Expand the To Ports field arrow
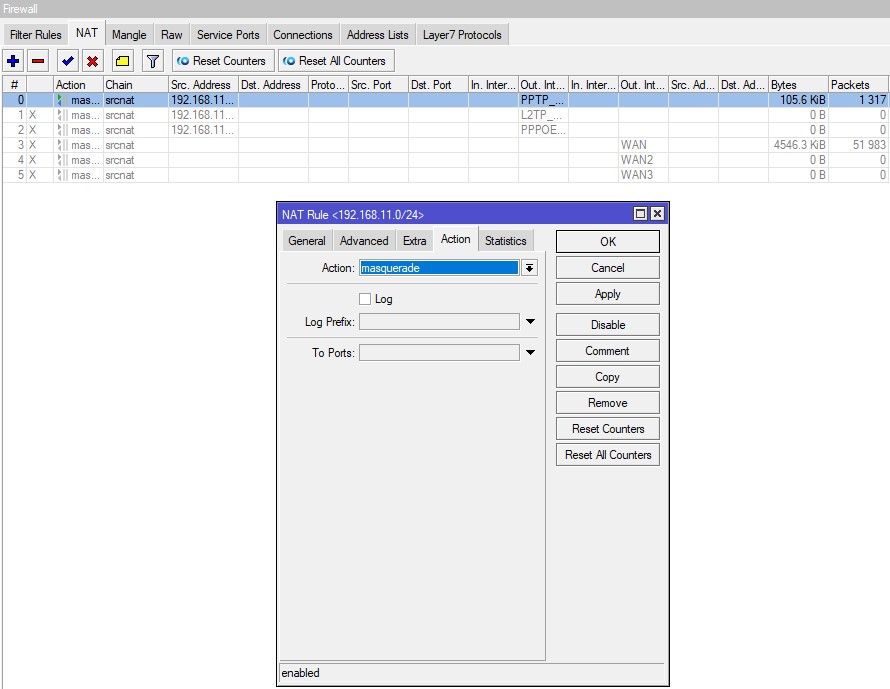890x689 pixels. pyautogui.click(x=530, y=352)
